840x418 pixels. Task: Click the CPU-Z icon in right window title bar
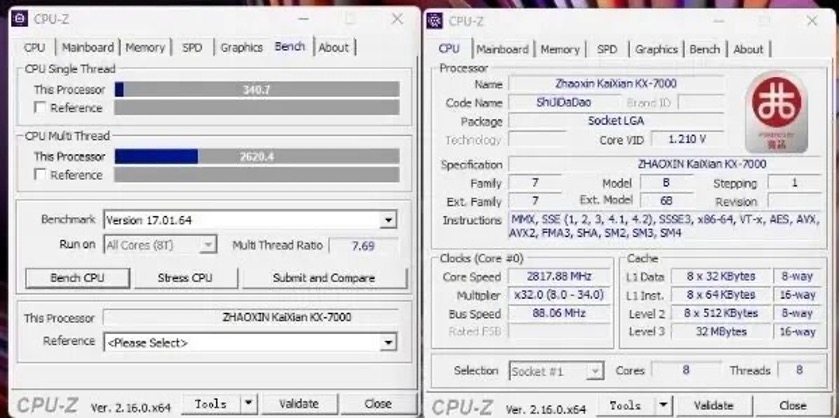pos(435,20)
